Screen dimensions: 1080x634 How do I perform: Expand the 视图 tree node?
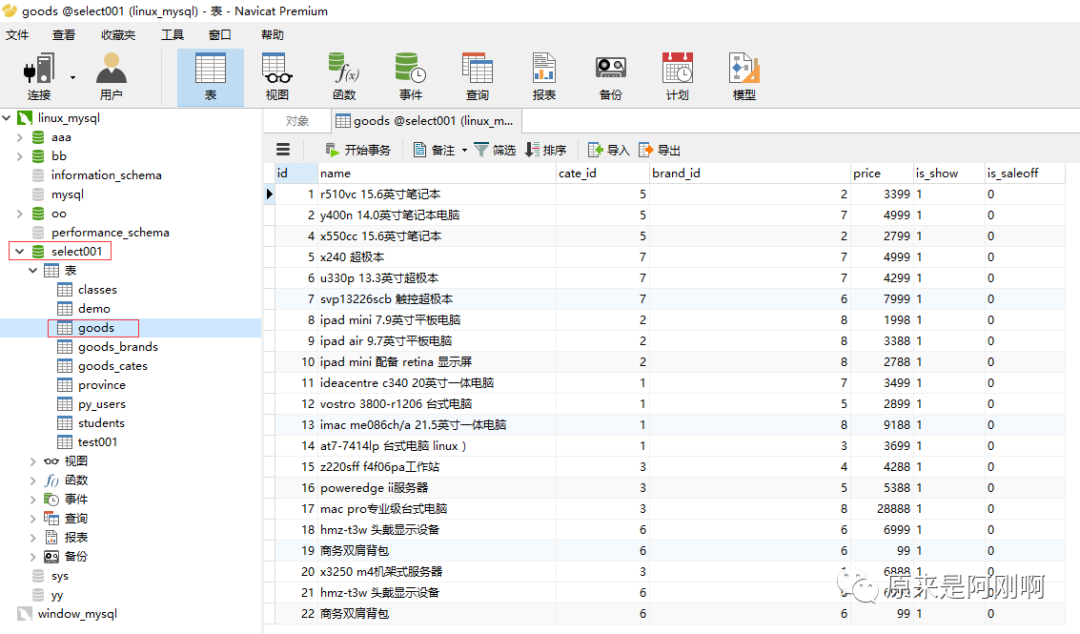[x=33, y=461]
